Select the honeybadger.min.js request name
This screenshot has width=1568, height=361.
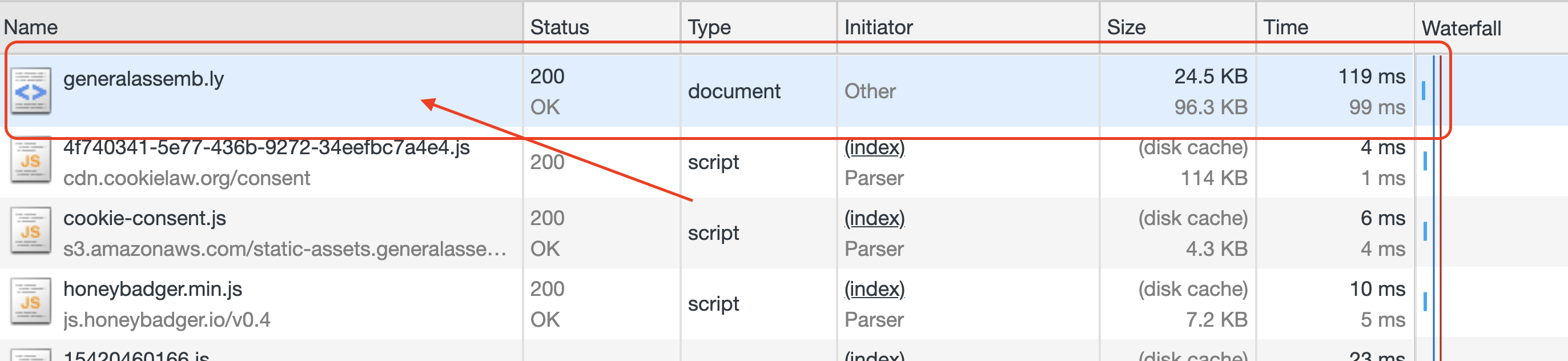click(x=152, y=289)
